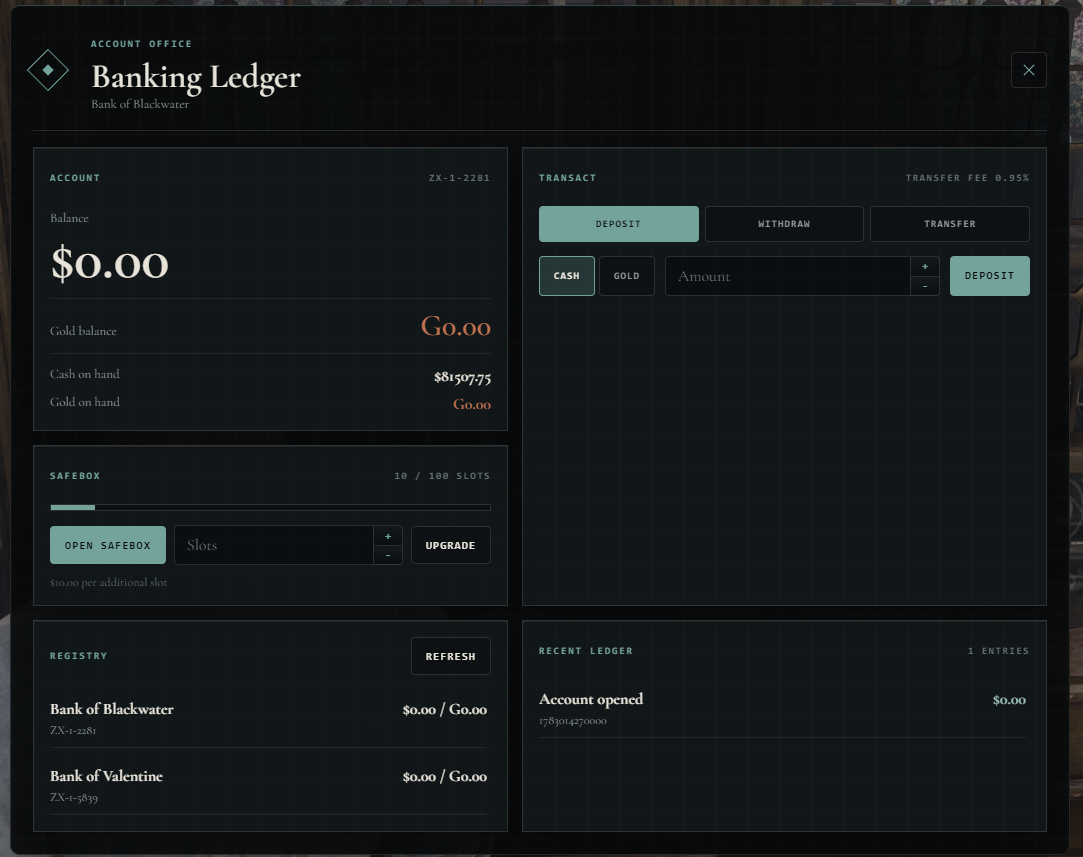Increase deposit amount with the plus stepper
The image size is (1083, 857).
click(925, 267)
